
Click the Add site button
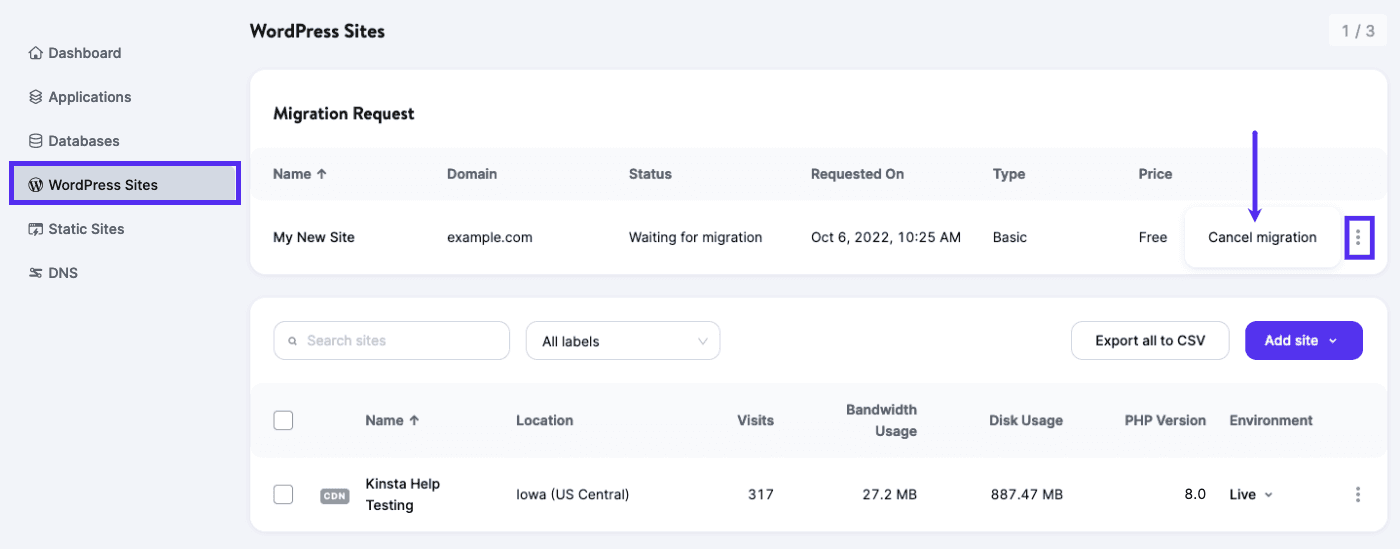[x=1303, y=341]
